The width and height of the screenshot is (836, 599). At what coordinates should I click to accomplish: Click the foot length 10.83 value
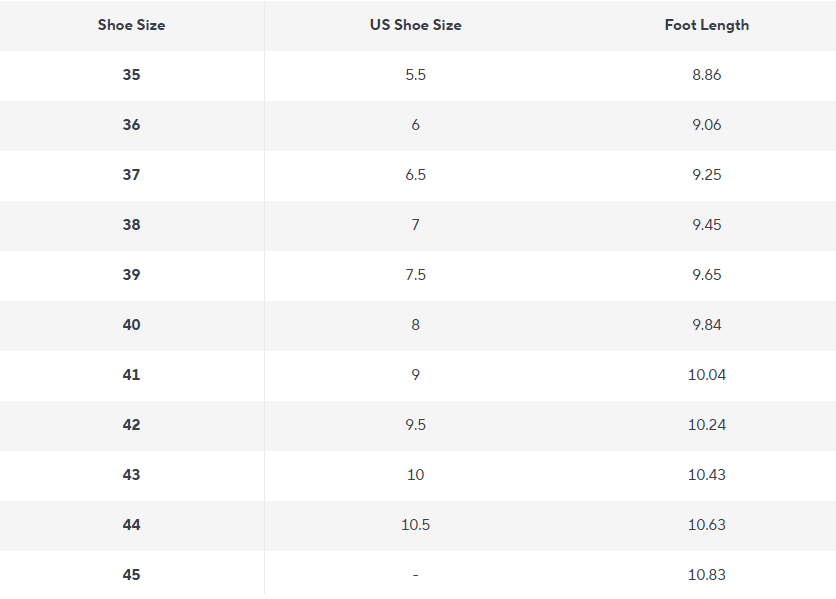coord(706,575)
